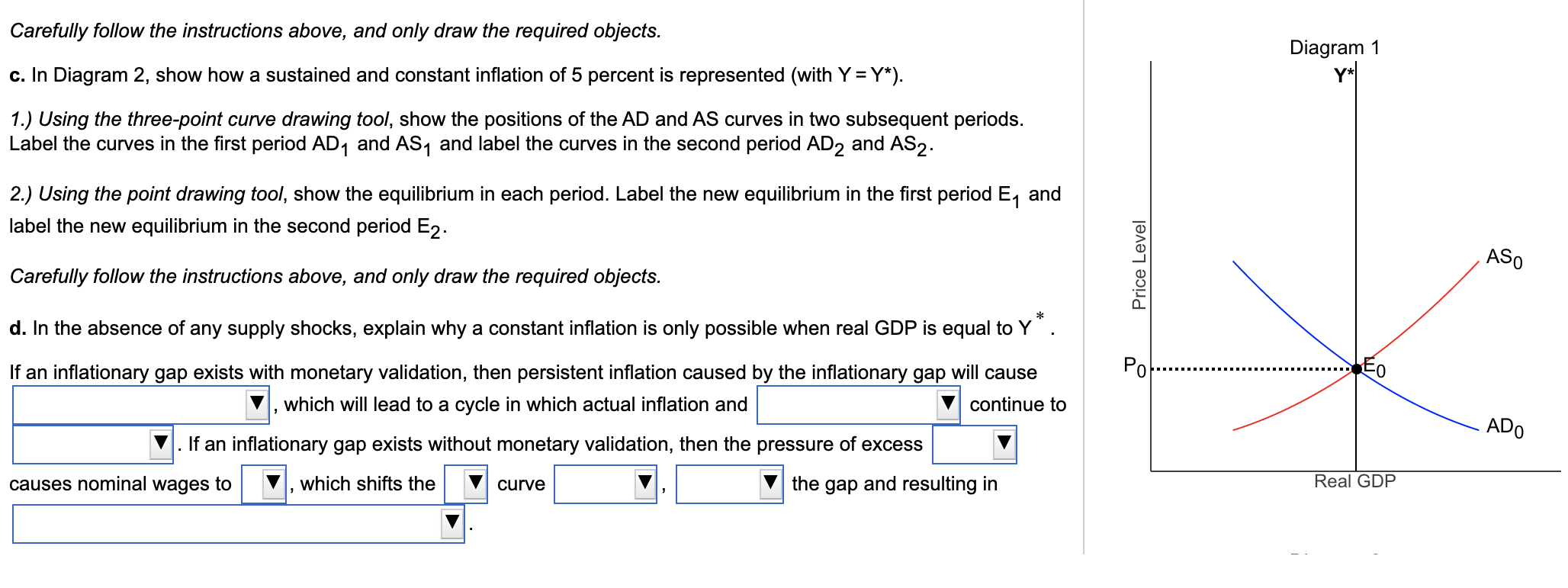
Task: Expand the dropdown before "If an inflationary gap exists without"
Action: [160, 444]
